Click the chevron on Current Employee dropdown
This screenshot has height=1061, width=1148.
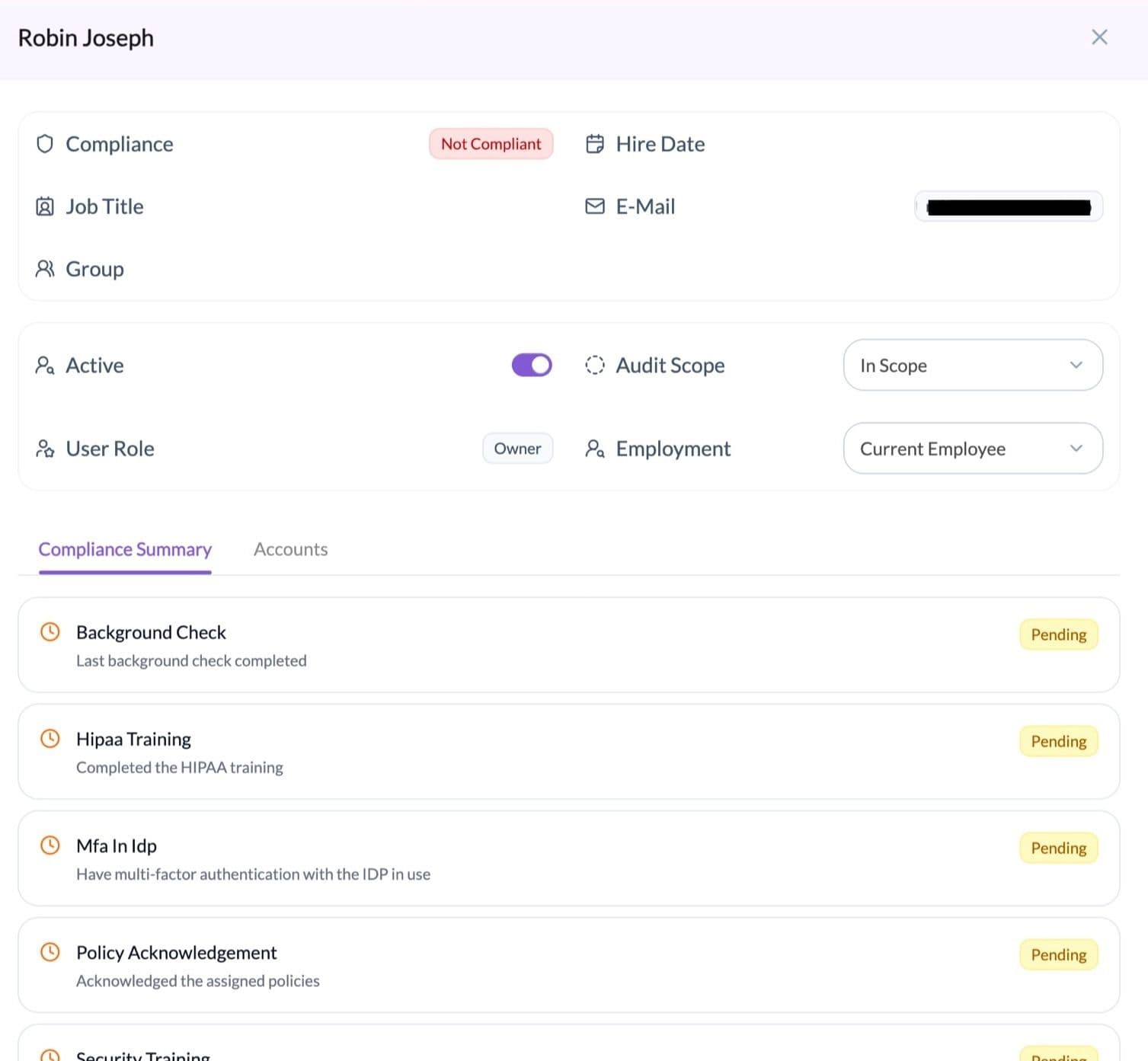[x=1076, y=449]
